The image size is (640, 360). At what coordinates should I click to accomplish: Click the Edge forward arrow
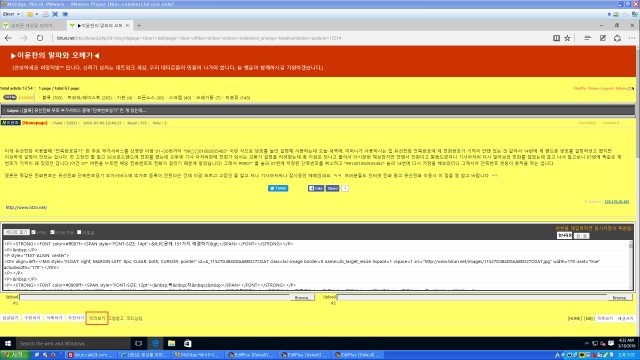click(24, 38)
